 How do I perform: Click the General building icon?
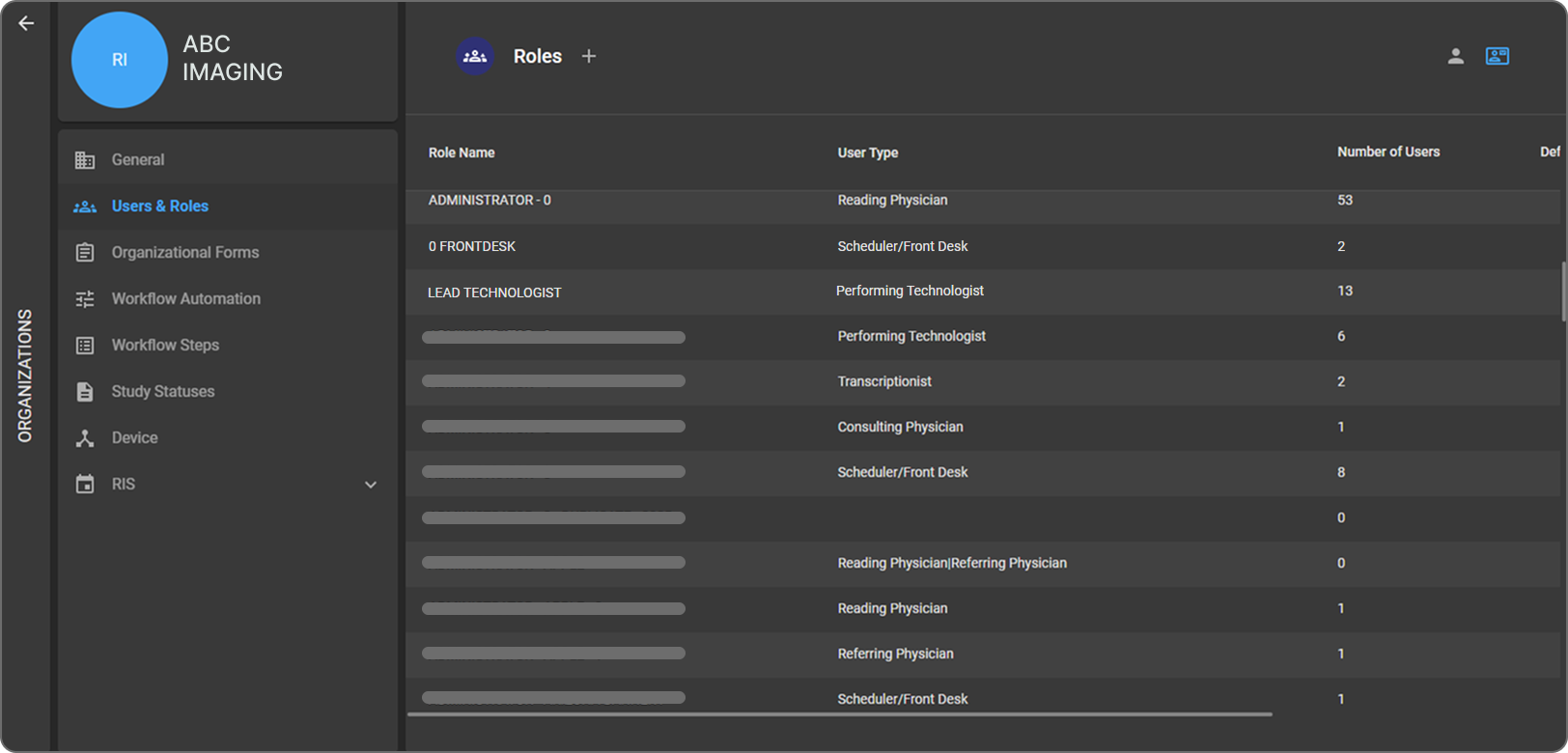[85, 160]
